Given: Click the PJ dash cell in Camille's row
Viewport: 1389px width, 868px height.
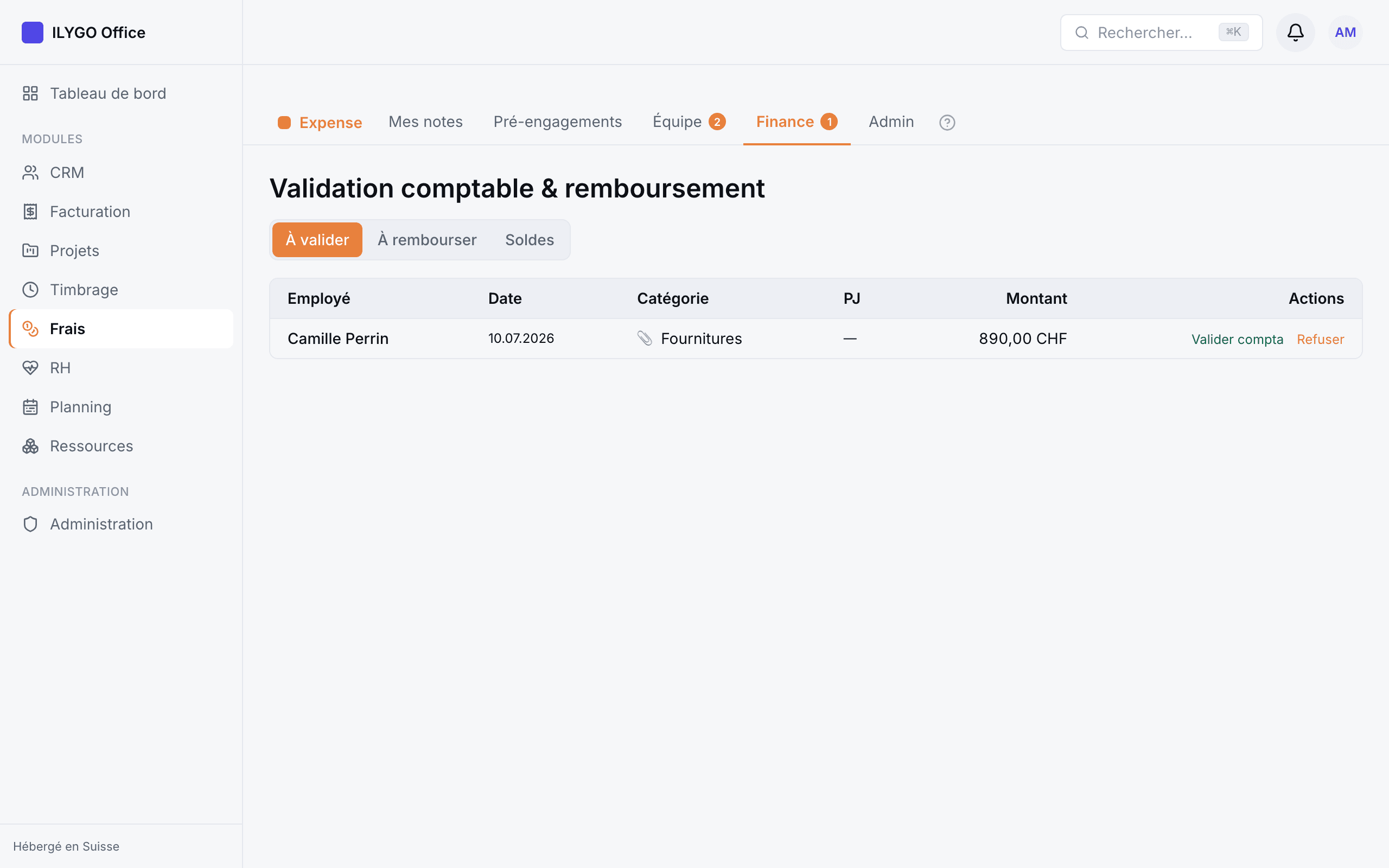Looking at the screenshot, I should click(x=850, y=339).
